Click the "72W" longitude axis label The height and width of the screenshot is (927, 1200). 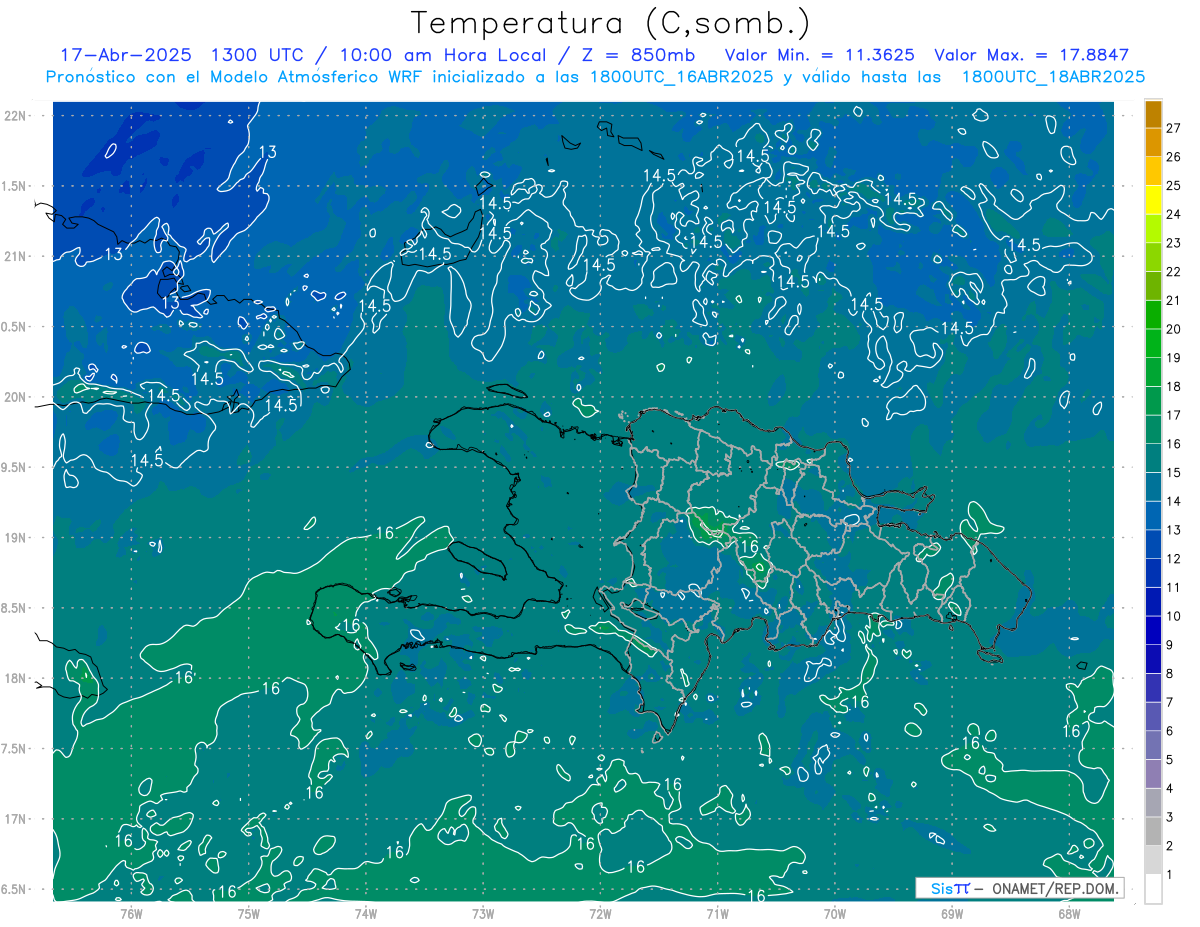600,913
